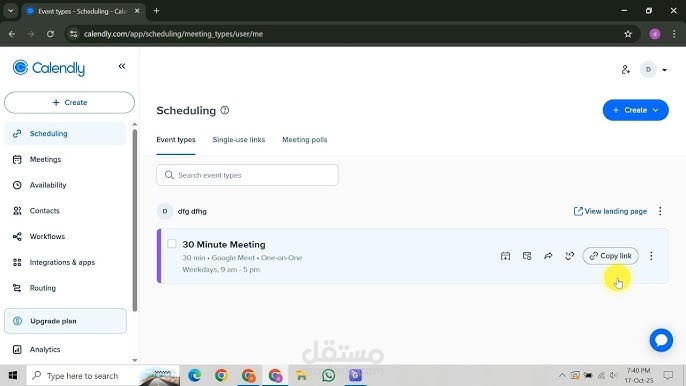Tick the 30 Minute Meeting checkbox

coord(172,244)
